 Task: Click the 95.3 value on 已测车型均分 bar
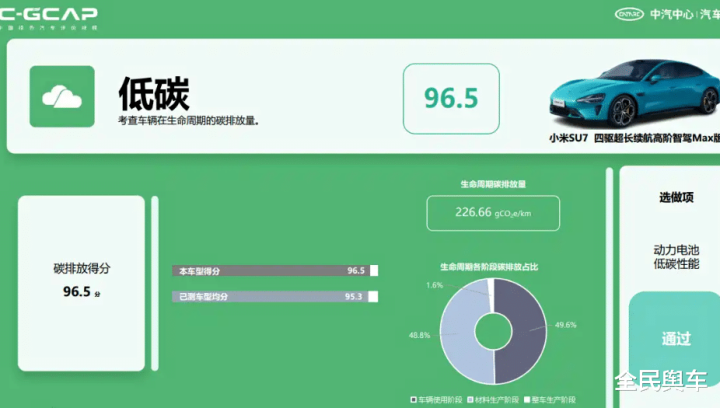[x=354, y=296]
